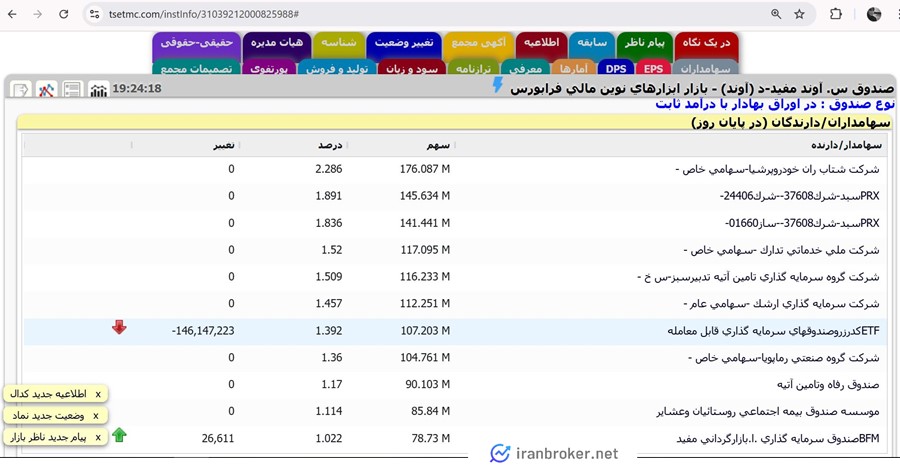This screenshot has height=470, width=900.
Task: Click green up arrow on BFM row
Action: point(119,435)
